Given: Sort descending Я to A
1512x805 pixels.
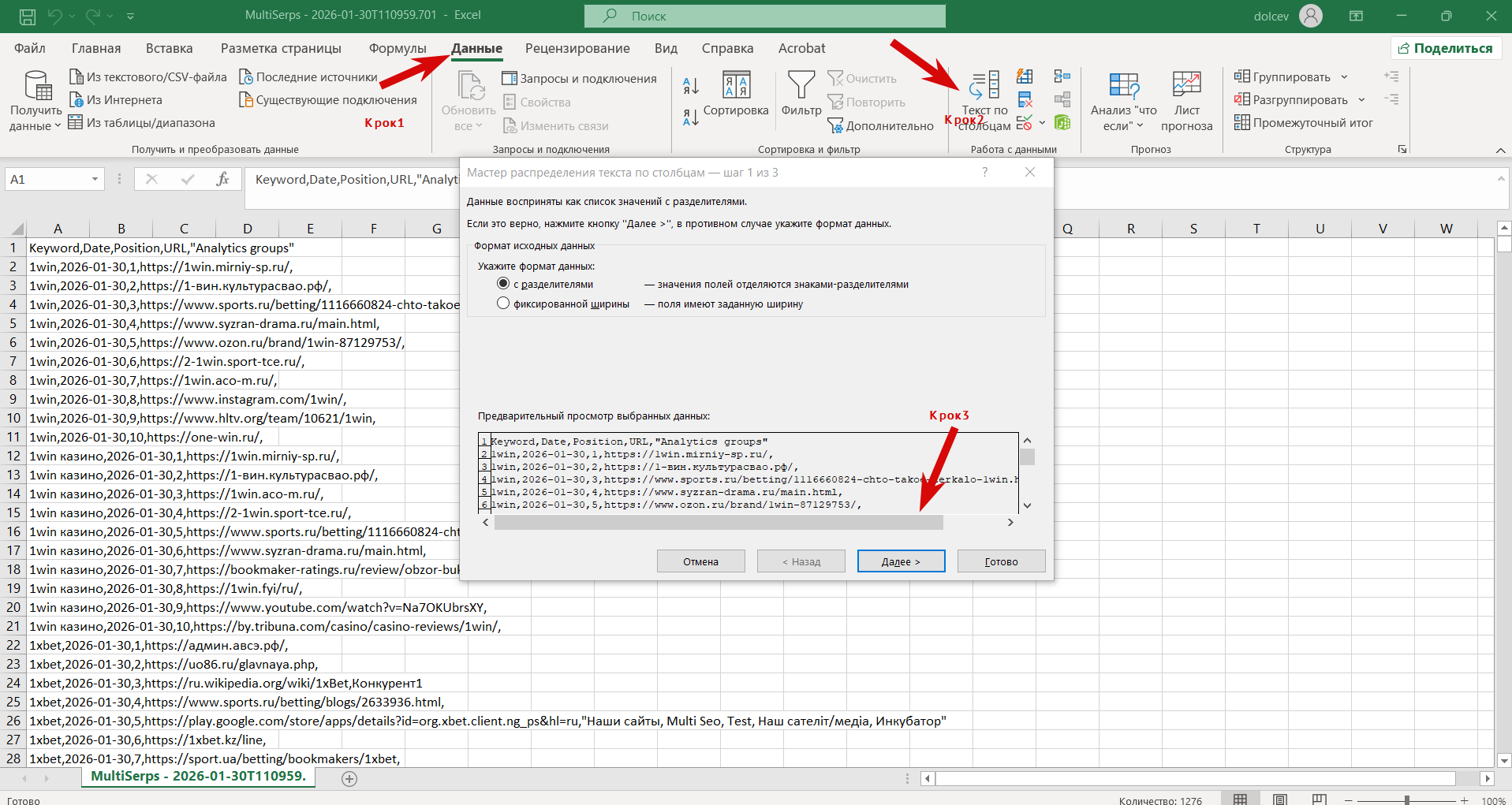Looking at the screenshot, I should [691, 117].
